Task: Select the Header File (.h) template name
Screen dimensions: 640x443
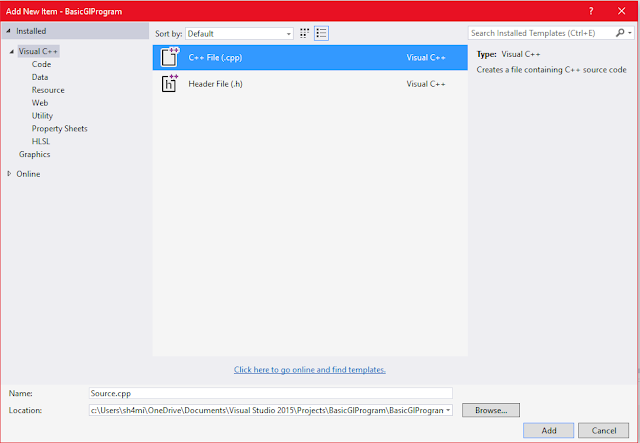Action: [215, 84]
